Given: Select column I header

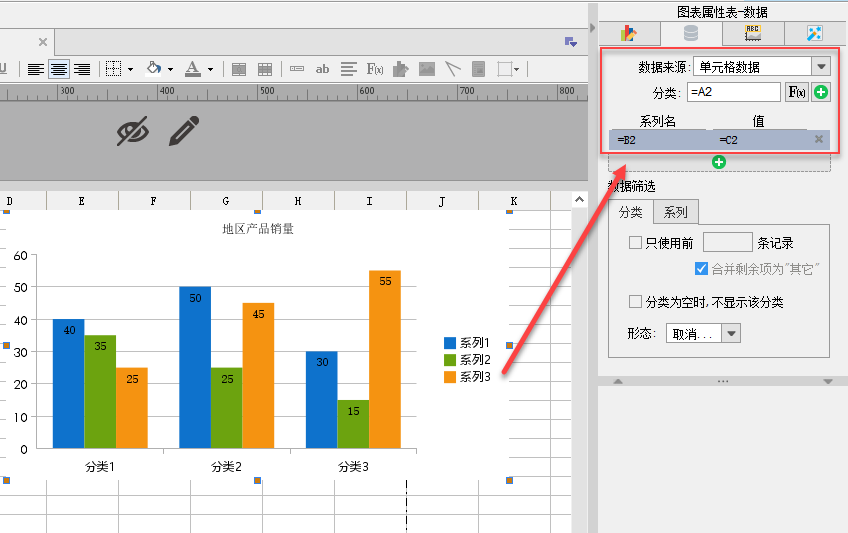Looking at the screenshot, I should click(370, 201).
